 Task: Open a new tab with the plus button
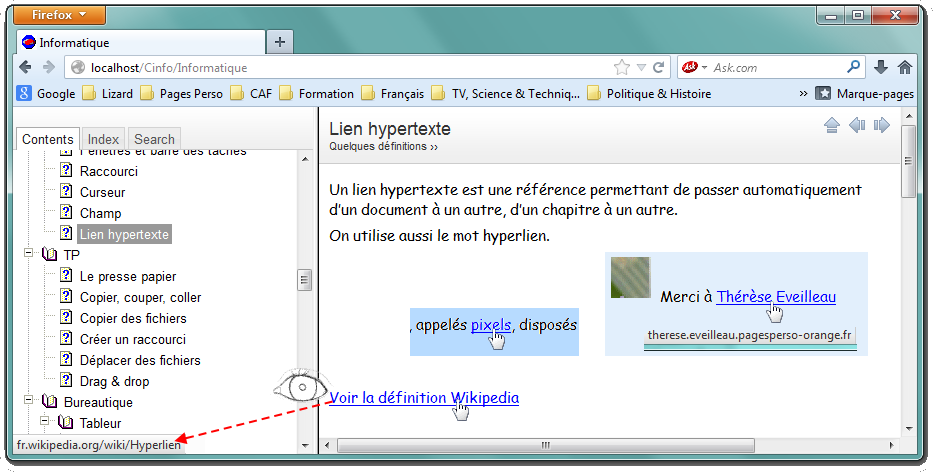(280, 42)
